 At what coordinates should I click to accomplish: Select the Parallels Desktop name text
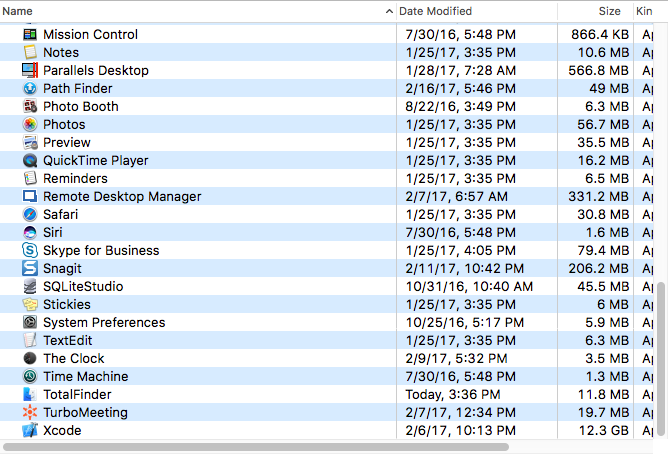click(96, 70)
